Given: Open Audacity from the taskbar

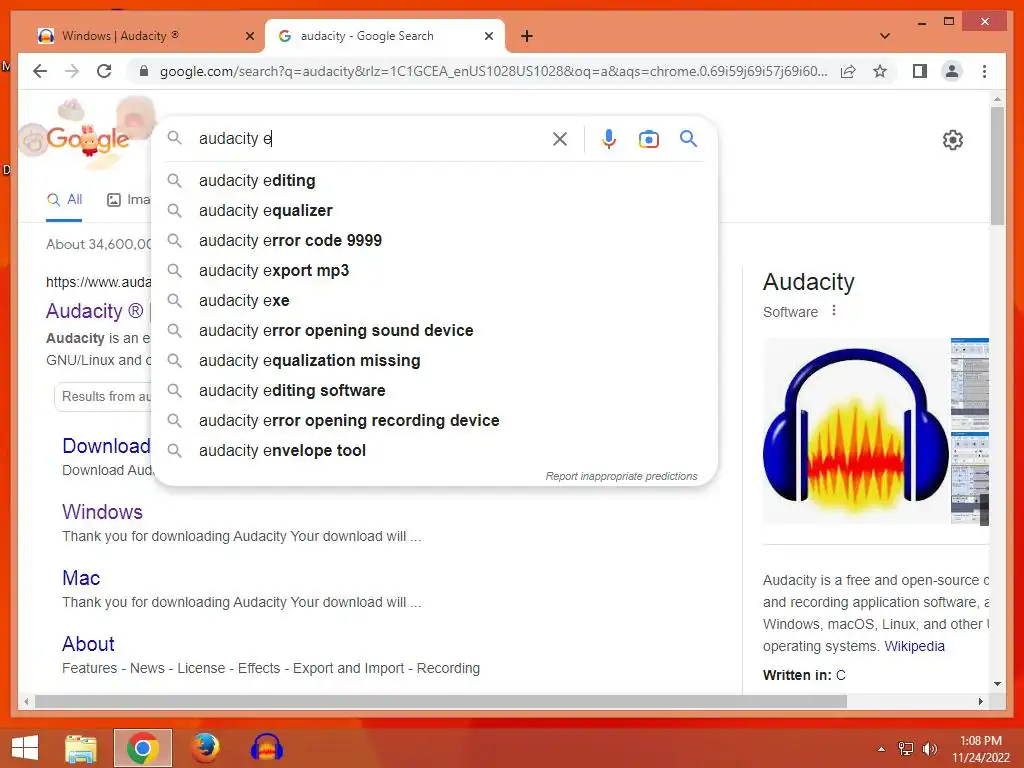Looking at the screenshot, I should (266, 748).
